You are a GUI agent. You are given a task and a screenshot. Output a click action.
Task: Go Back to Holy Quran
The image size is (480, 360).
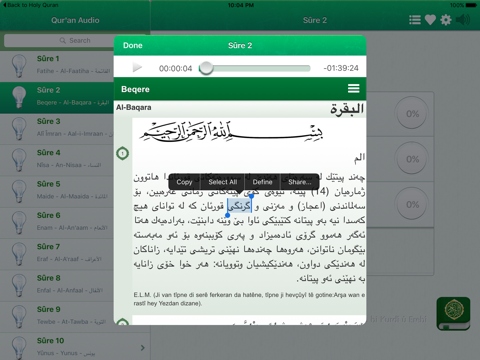click(x=31, y=5)
